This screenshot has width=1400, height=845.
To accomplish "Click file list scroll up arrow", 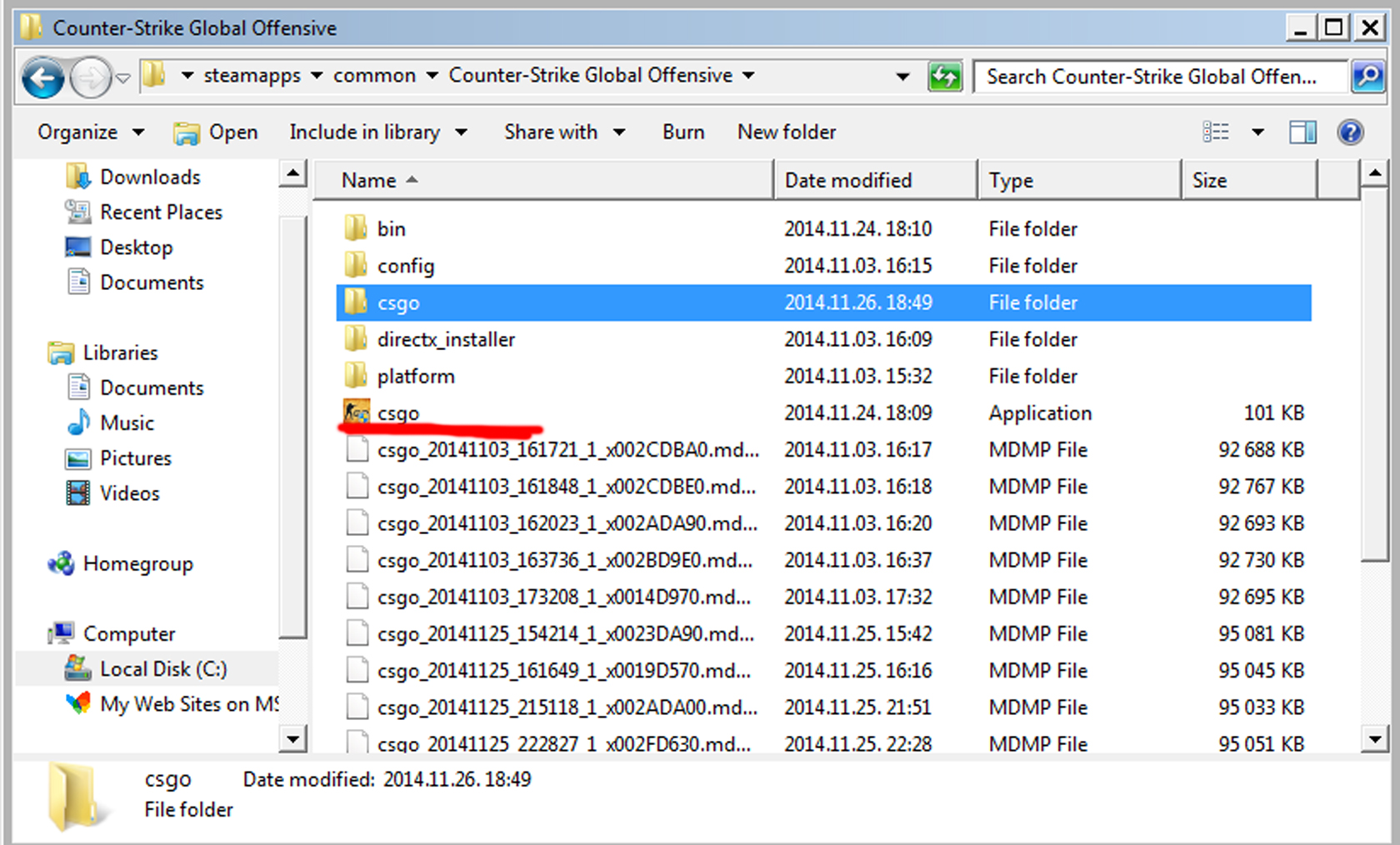I will [x=1374, y=174].
